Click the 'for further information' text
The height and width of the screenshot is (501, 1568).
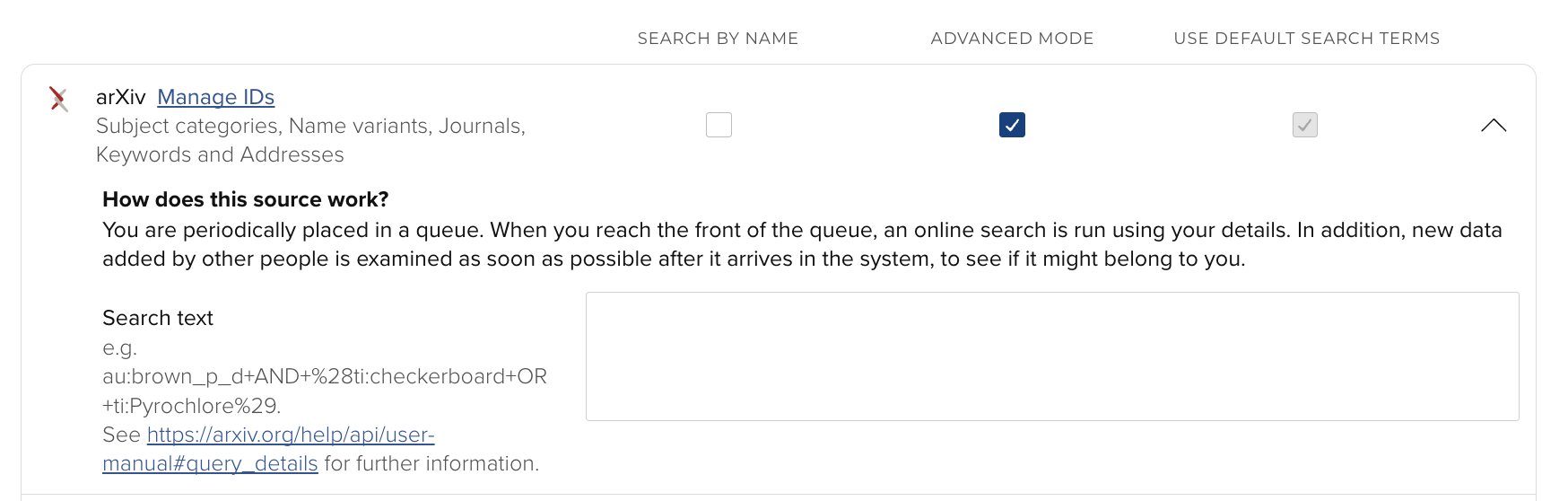click(431, 464)
